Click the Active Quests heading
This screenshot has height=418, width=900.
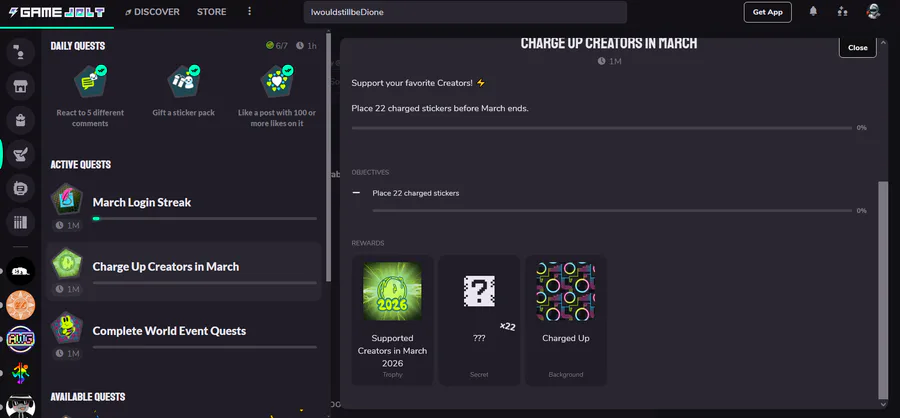tap(80, 165)
